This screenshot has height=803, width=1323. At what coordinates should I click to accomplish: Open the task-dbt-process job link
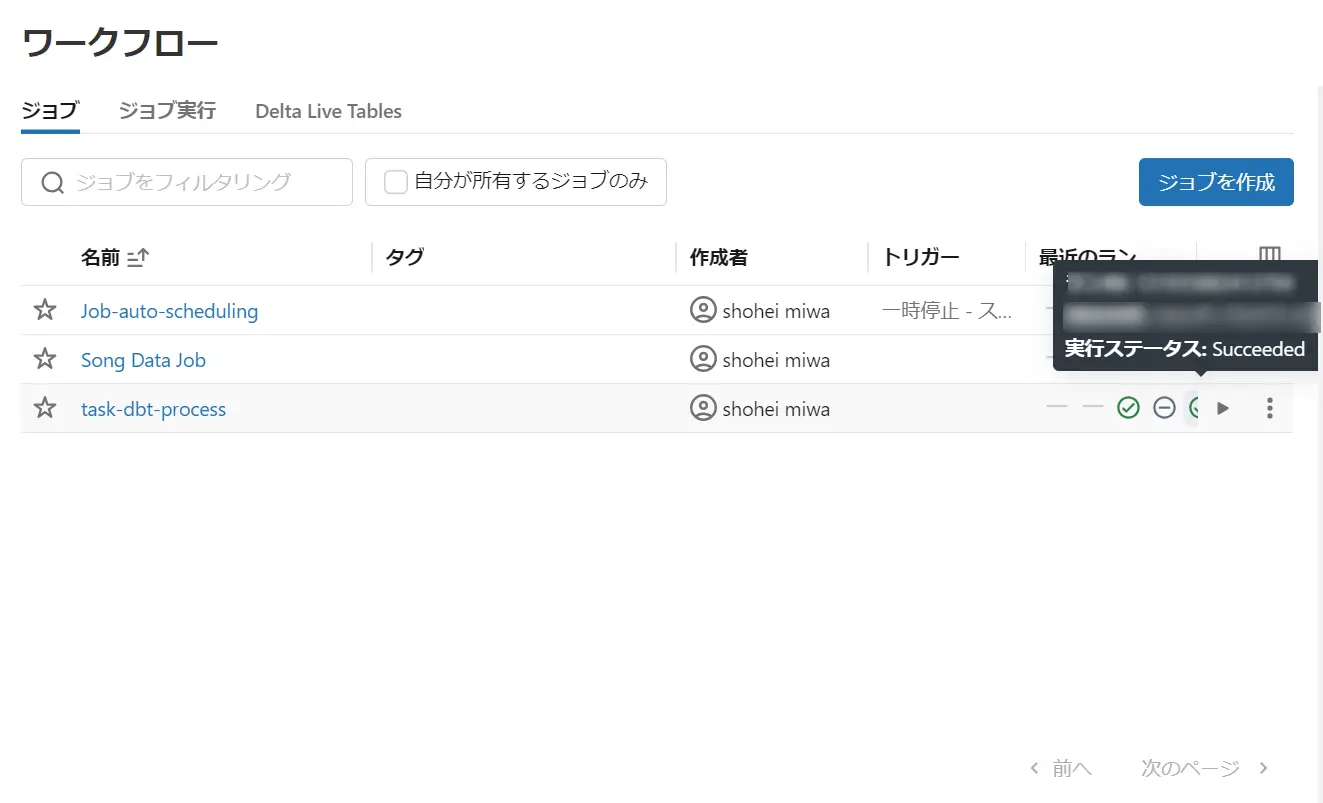(x=153, y=409)
